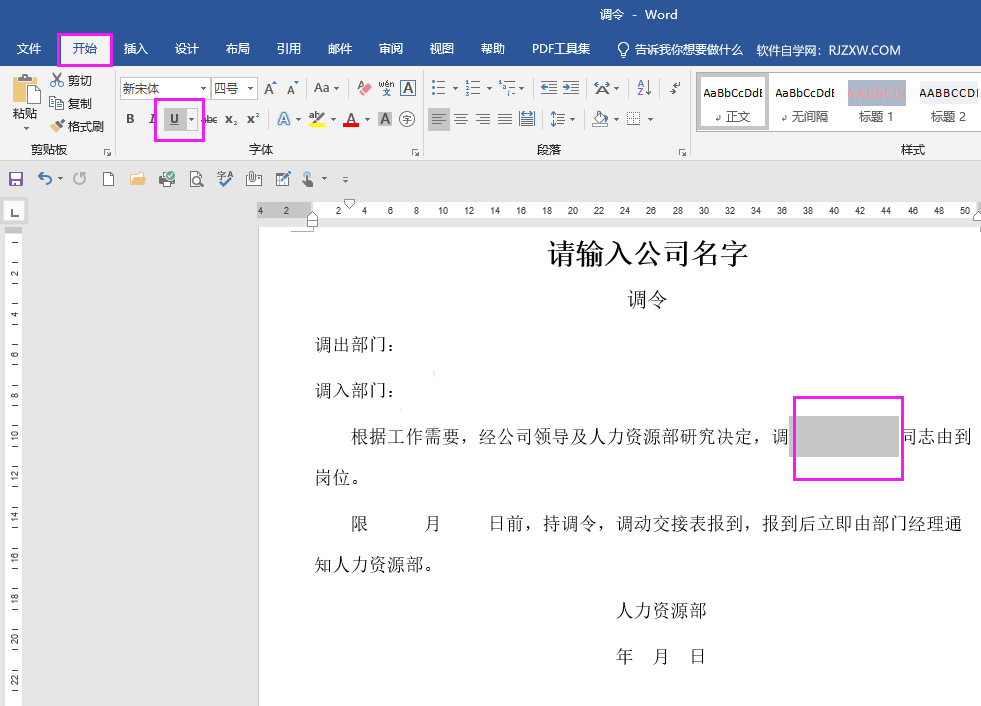
Task: Center-align the paragraph text
Action: (461, 120)
